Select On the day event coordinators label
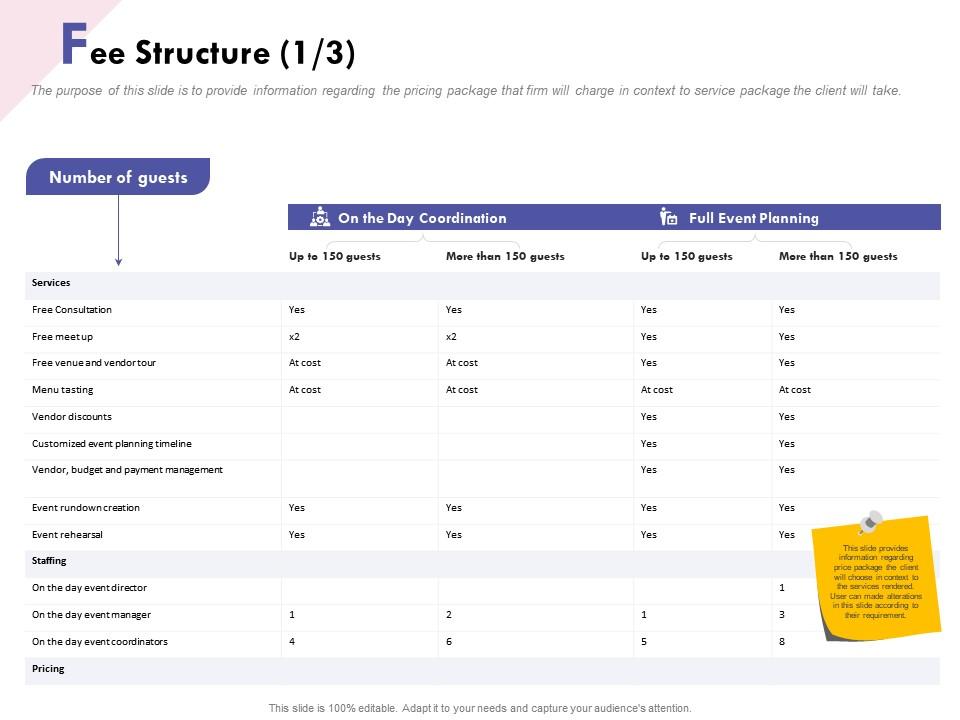Viewport: 960px width, 720px height. tap(100, 642)
